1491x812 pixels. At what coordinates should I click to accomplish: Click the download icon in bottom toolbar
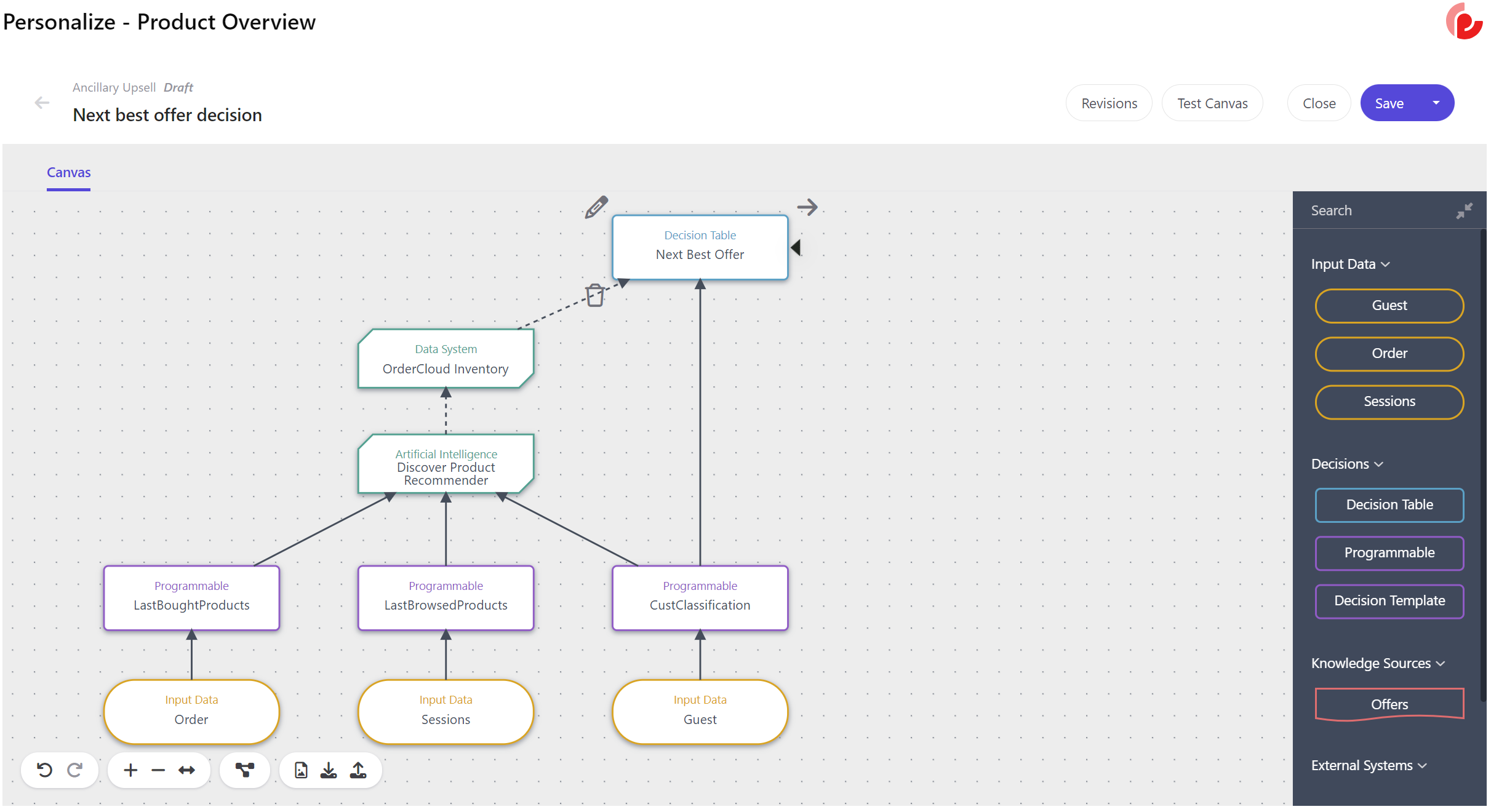(329, 770)
